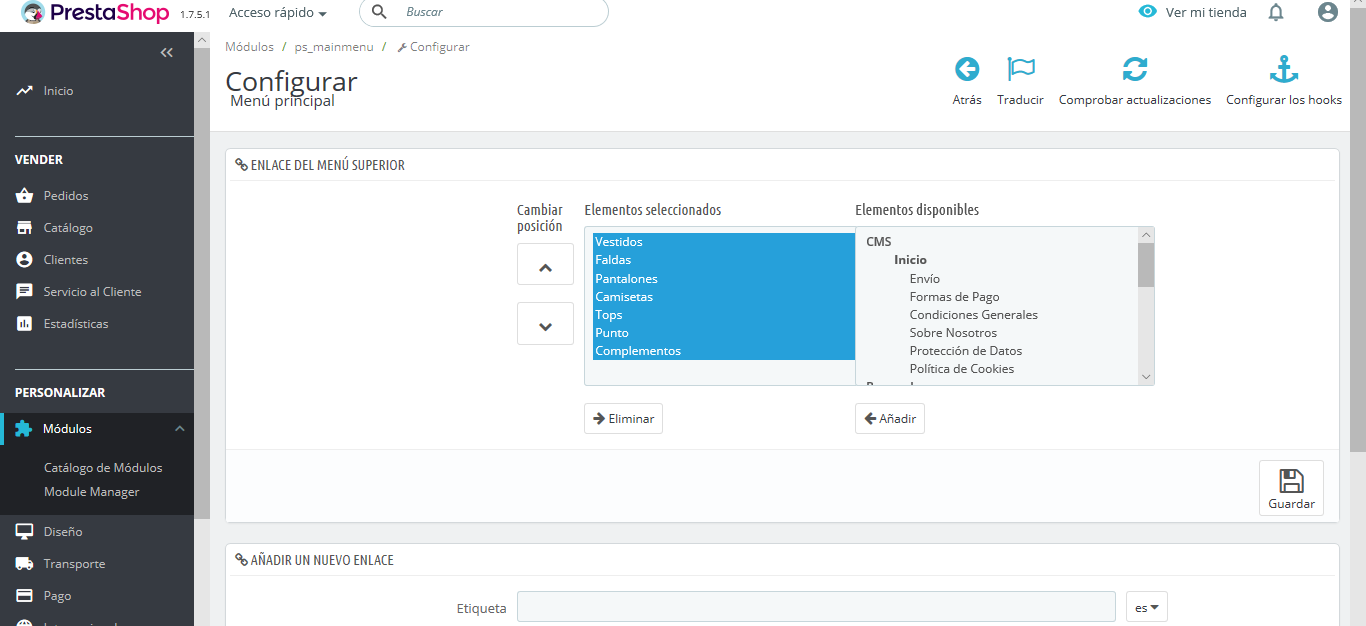
Task: Open the Acceso rápido dropdown
Action: pos(278,13)
